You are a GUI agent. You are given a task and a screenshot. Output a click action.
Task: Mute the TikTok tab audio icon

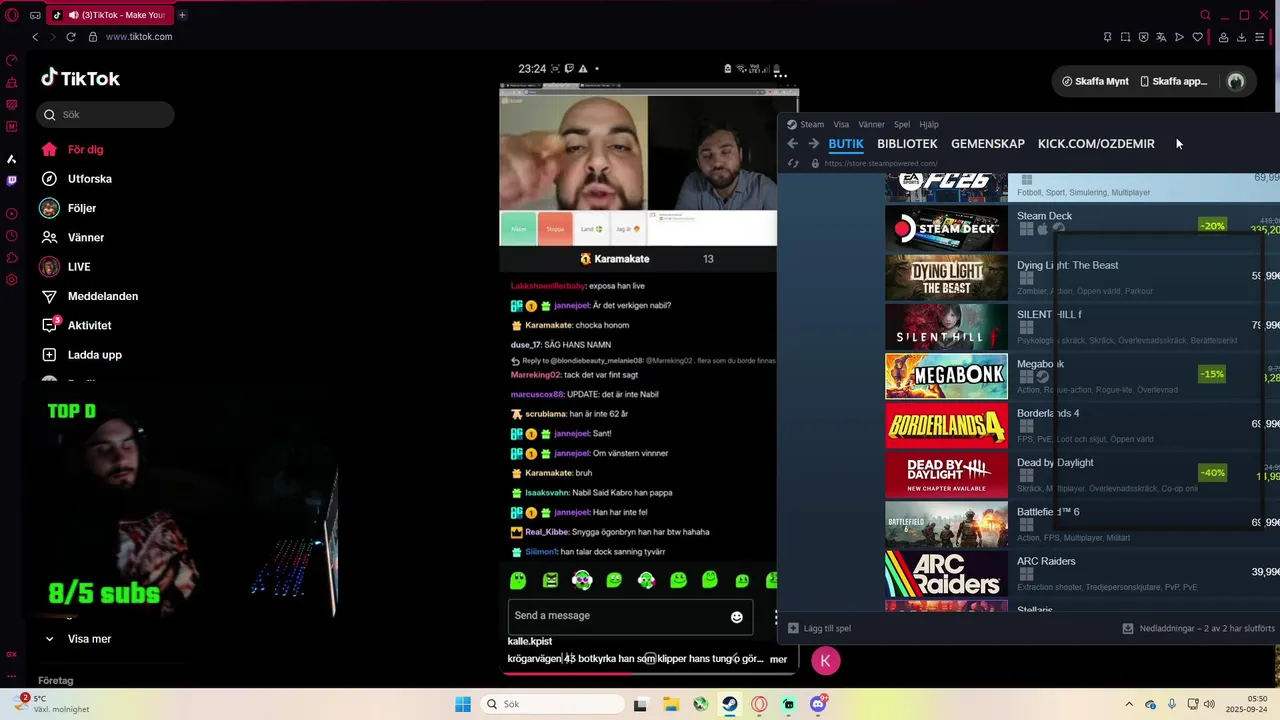click(x=74, y=15)
